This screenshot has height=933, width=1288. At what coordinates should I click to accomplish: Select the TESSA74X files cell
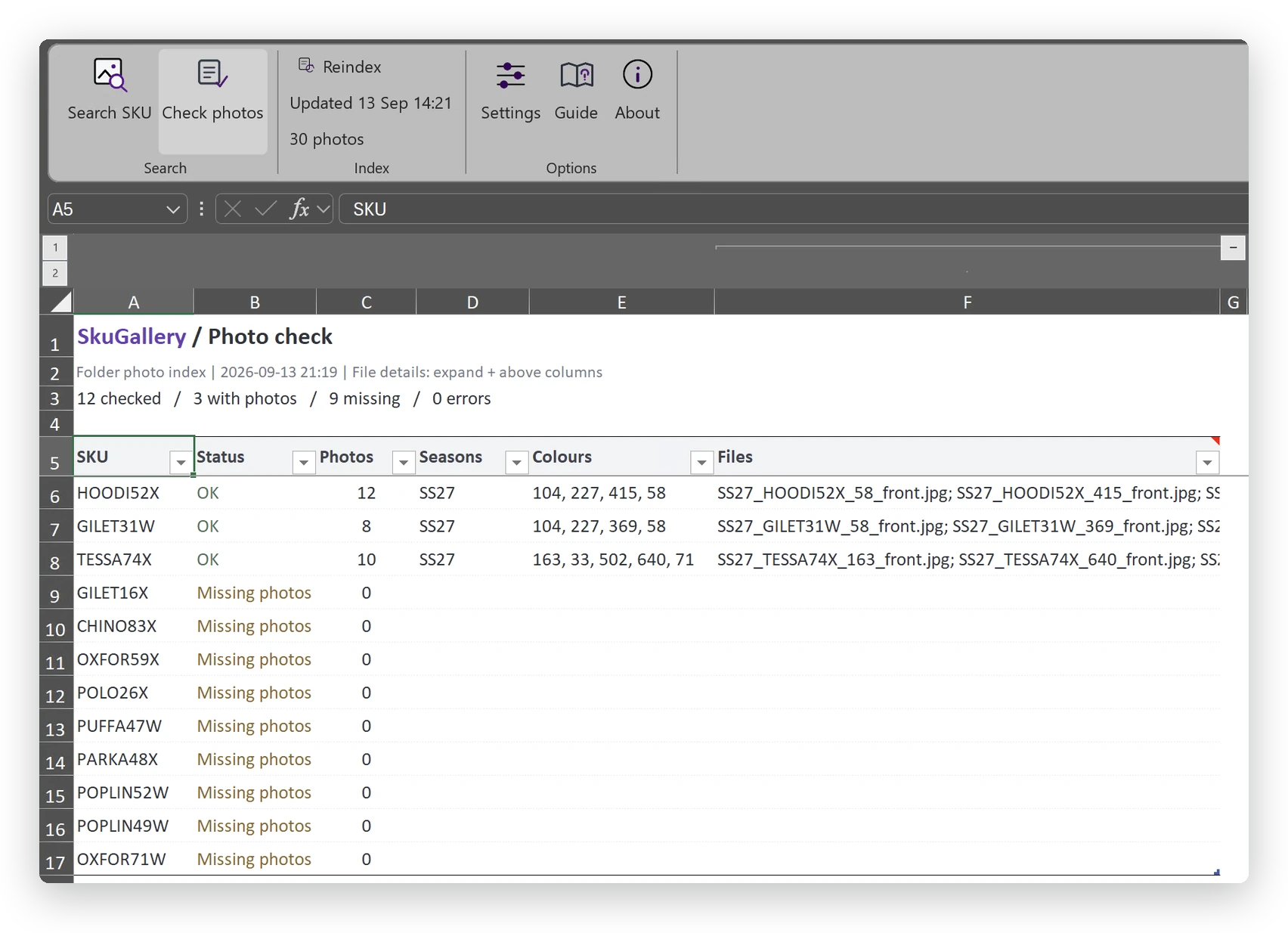click(967, 559)
